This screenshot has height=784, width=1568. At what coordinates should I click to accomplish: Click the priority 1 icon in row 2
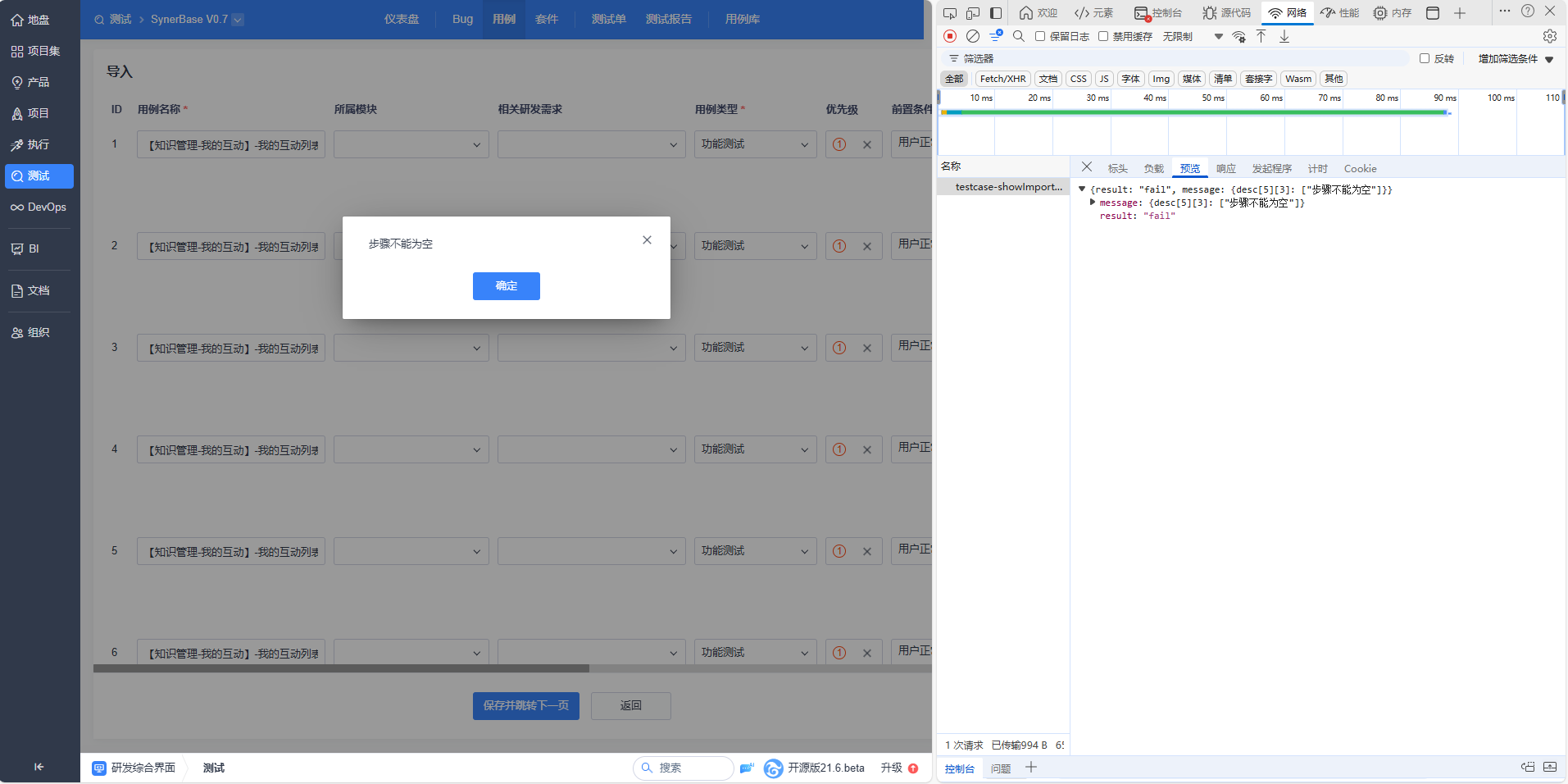click(x=839, y=246)
